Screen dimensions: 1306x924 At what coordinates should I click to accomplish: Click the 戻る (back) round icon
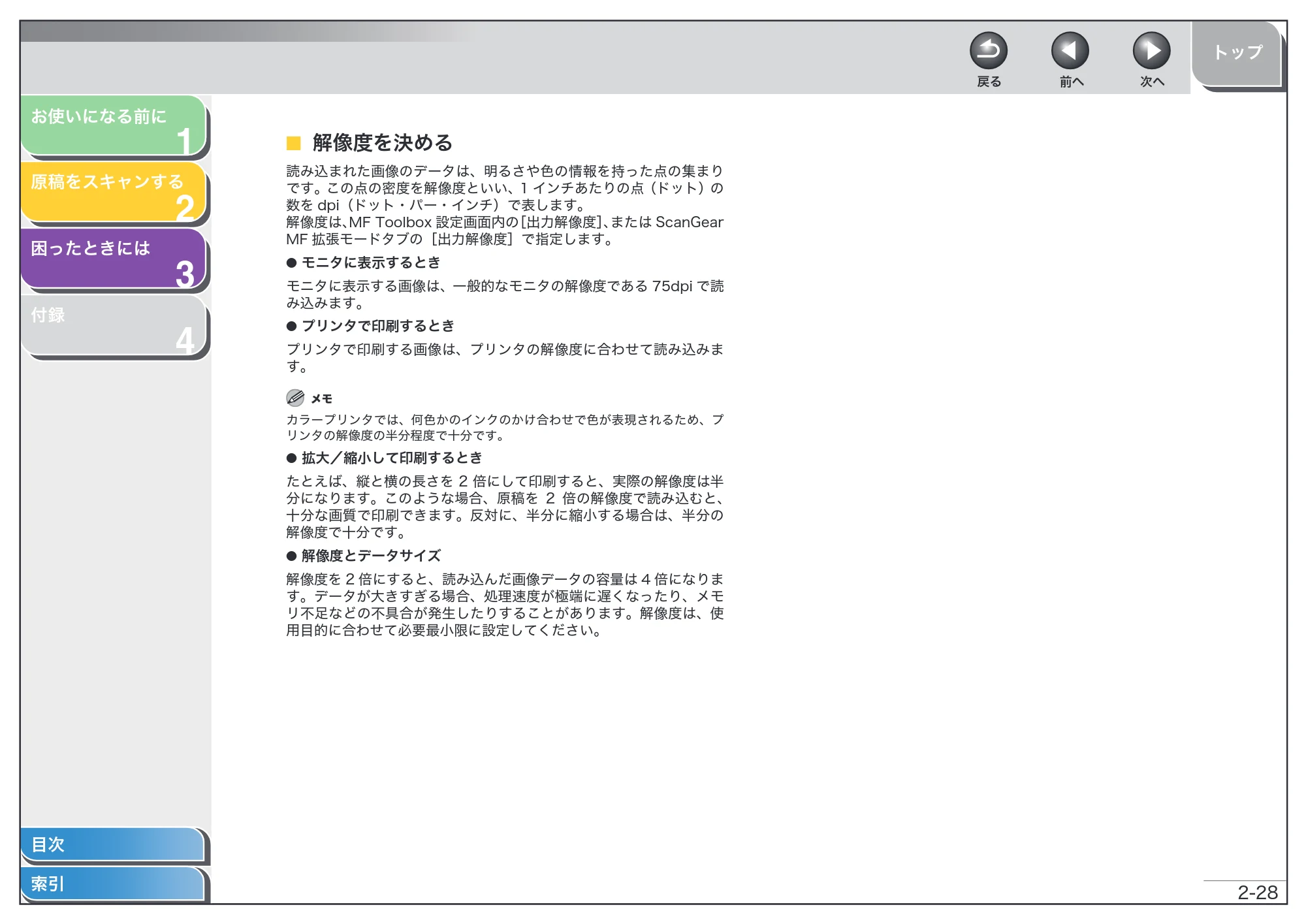(988, 51)
